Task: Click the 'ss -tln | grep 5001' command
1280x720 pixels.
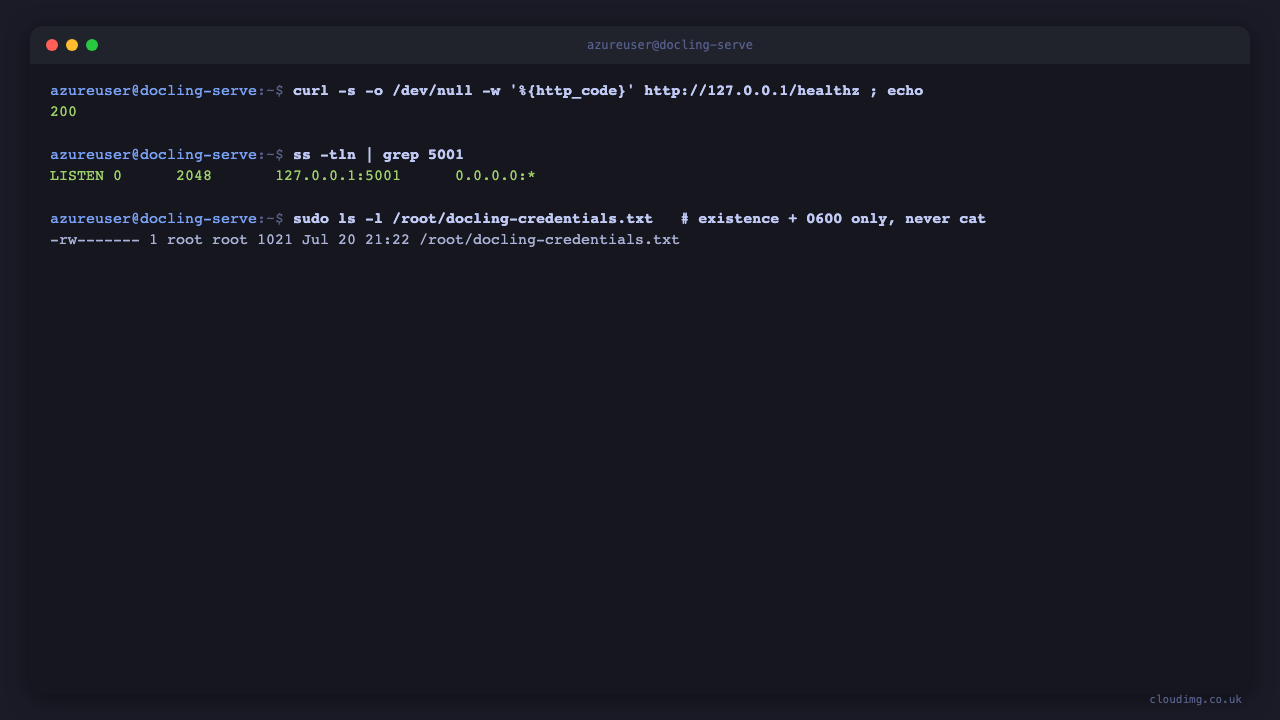Action: (x=378, y=155)
